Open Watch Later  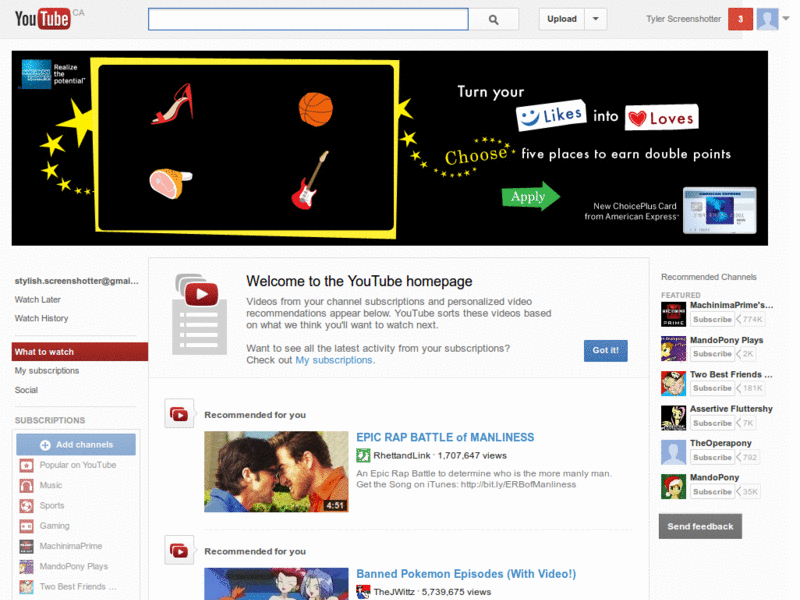(x=38, y=299)
